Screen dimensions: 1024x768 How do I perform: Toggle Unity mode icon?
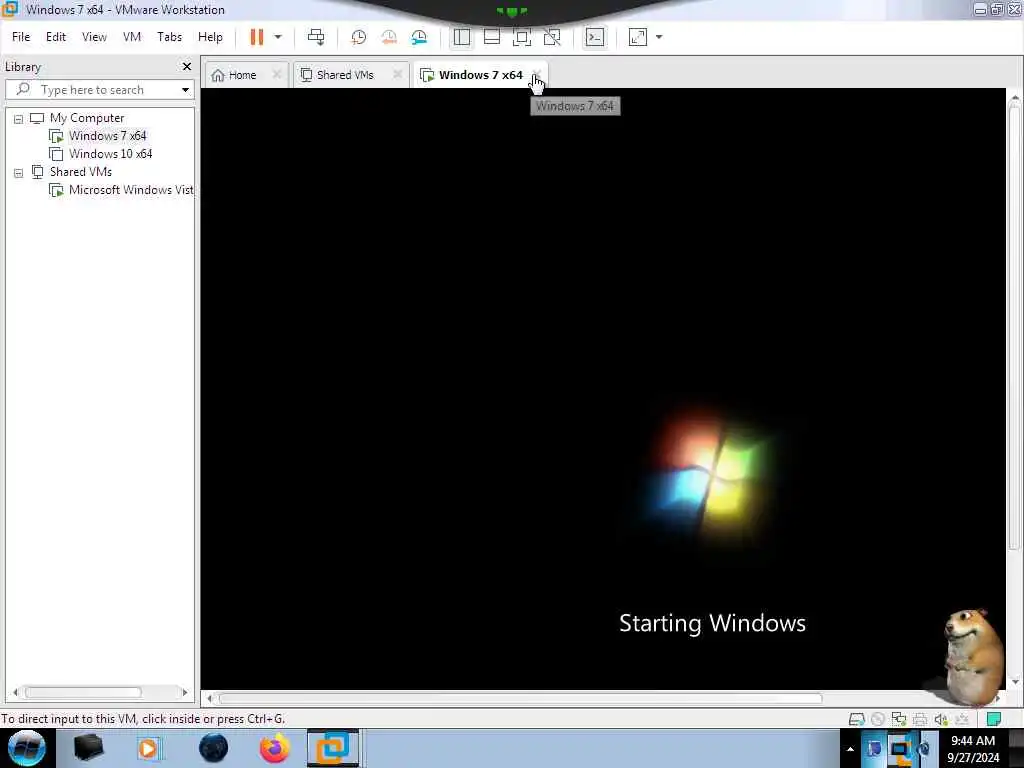coord(552,37)
